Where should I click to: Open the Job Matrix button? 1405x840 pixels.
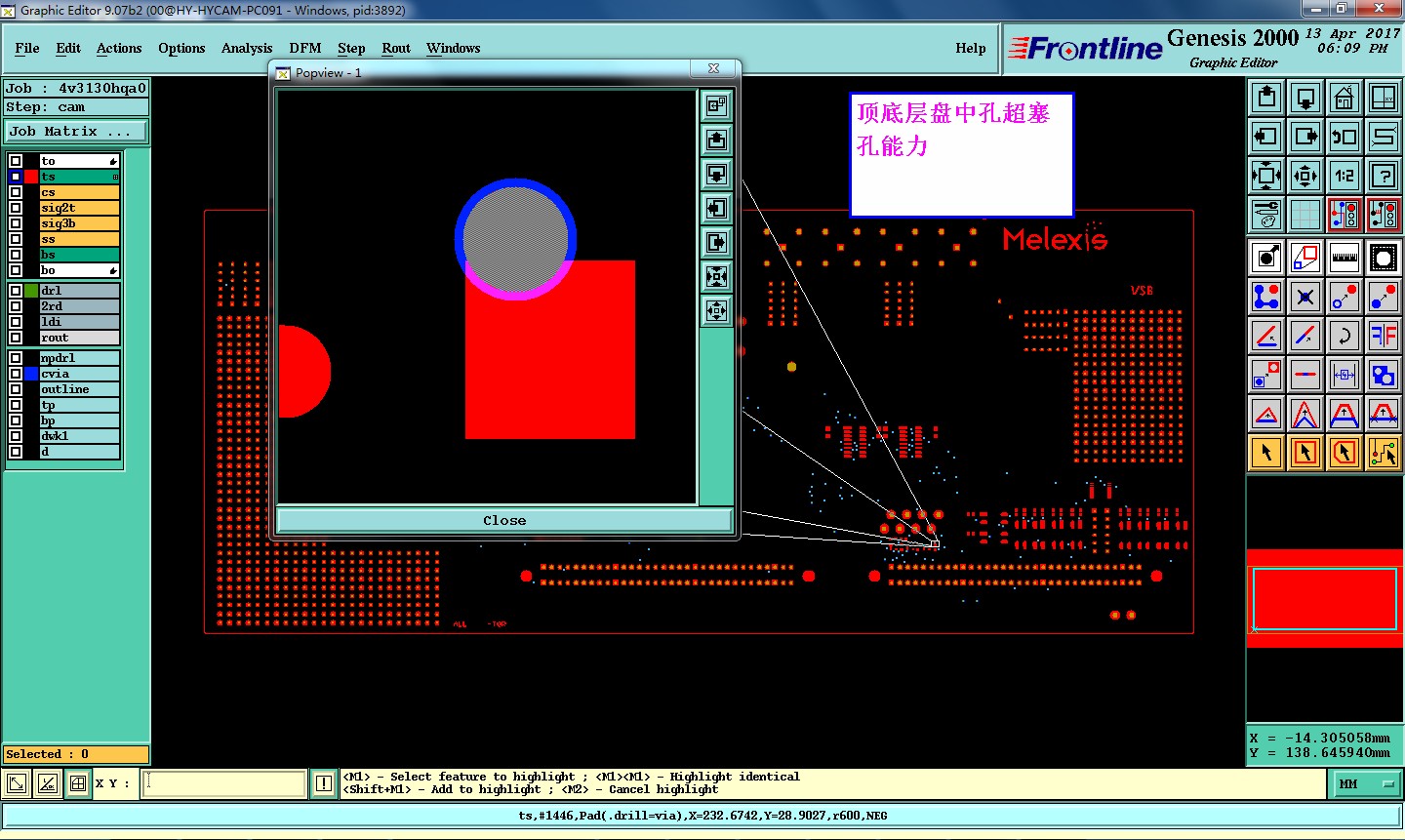coord(76,131)
